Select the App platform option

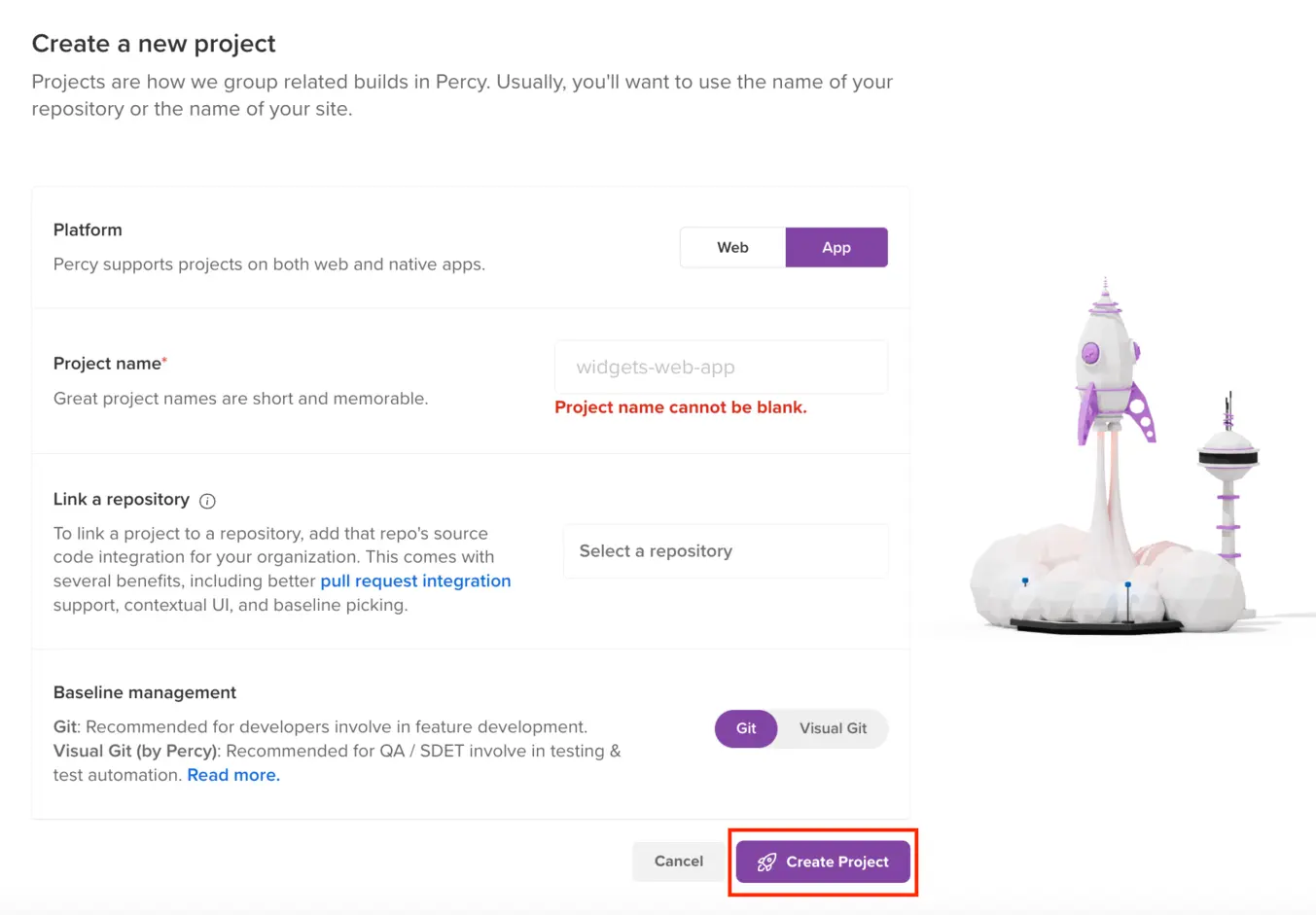point(836,248)
